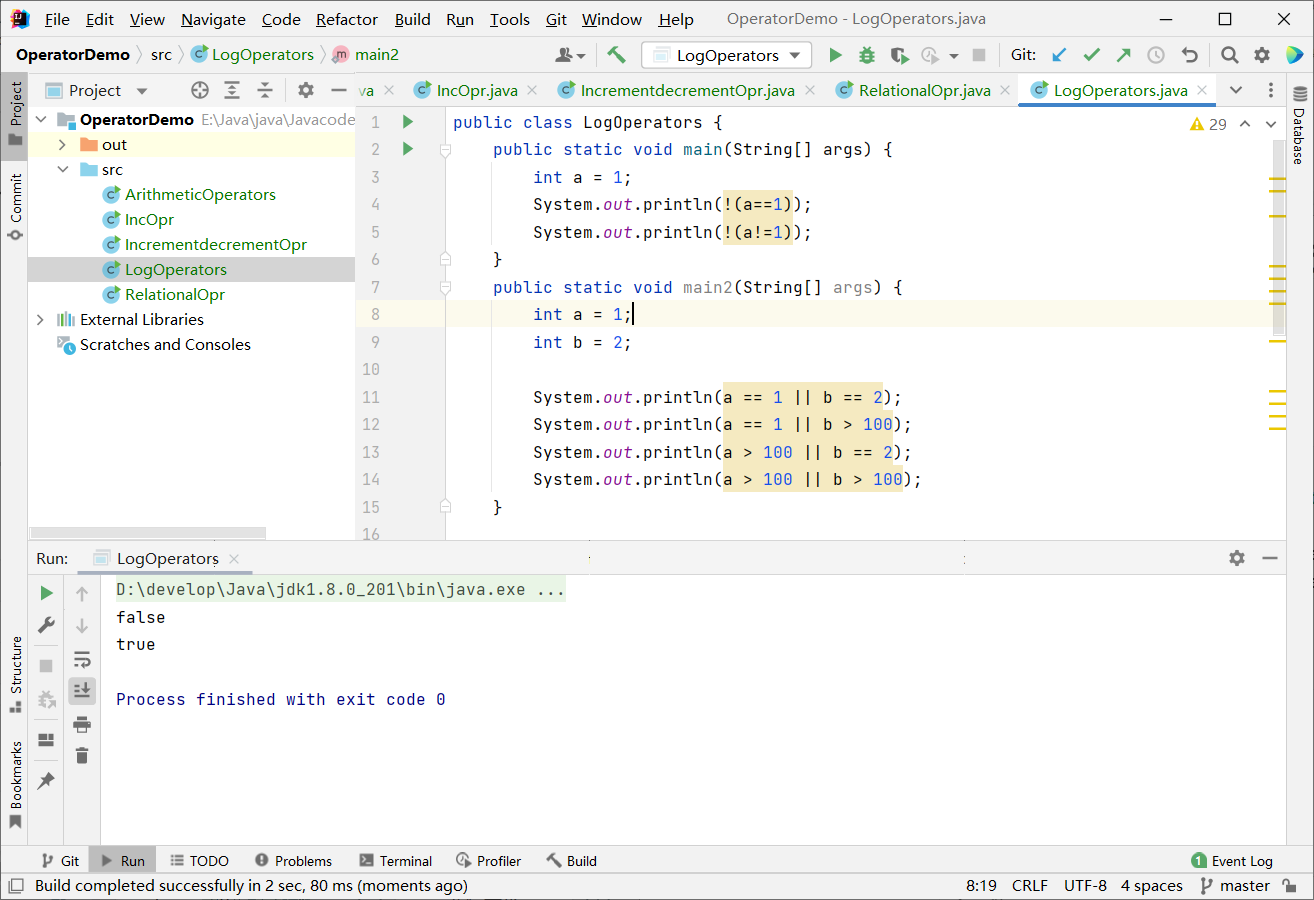Close the LogOperators.java editor tab

tap(1202, 91)
